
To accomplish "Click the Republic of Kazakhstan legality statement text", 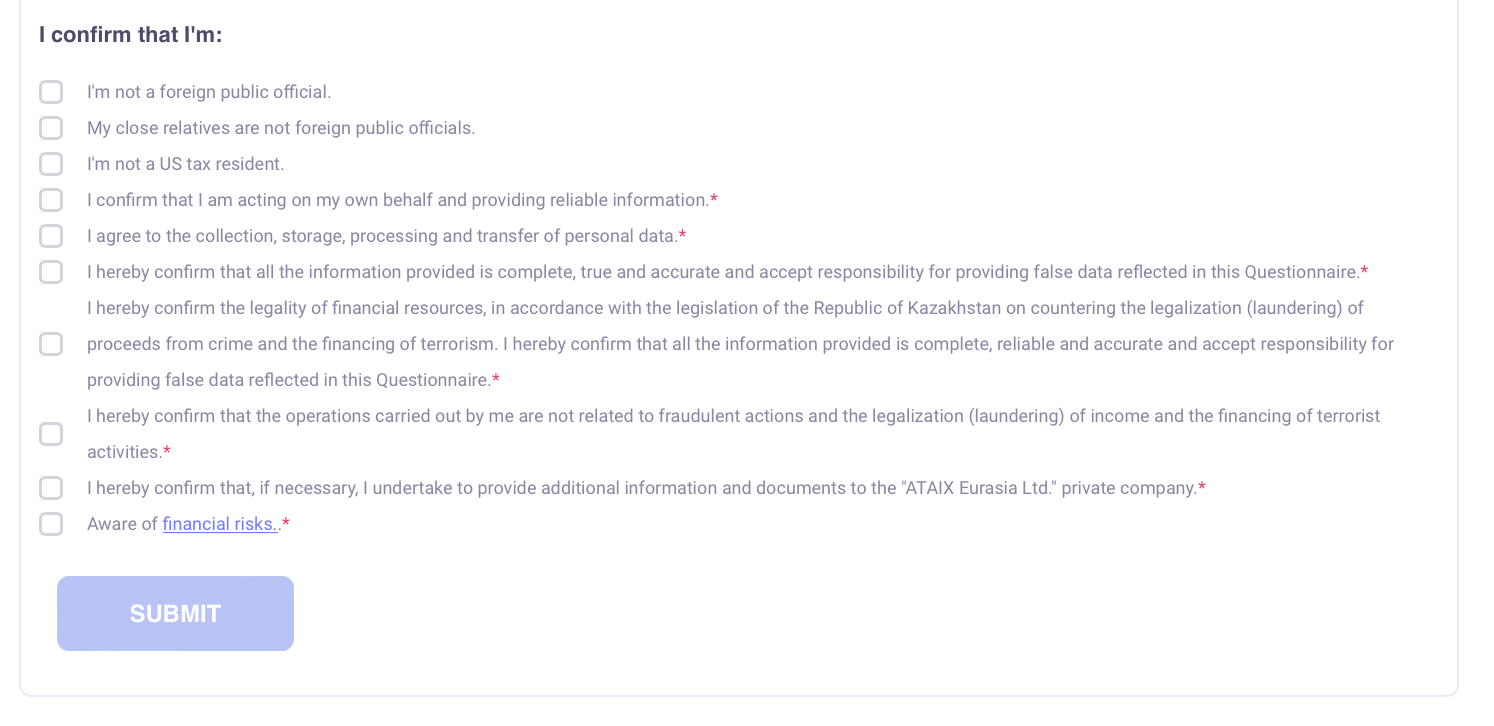I will point(740,344).
